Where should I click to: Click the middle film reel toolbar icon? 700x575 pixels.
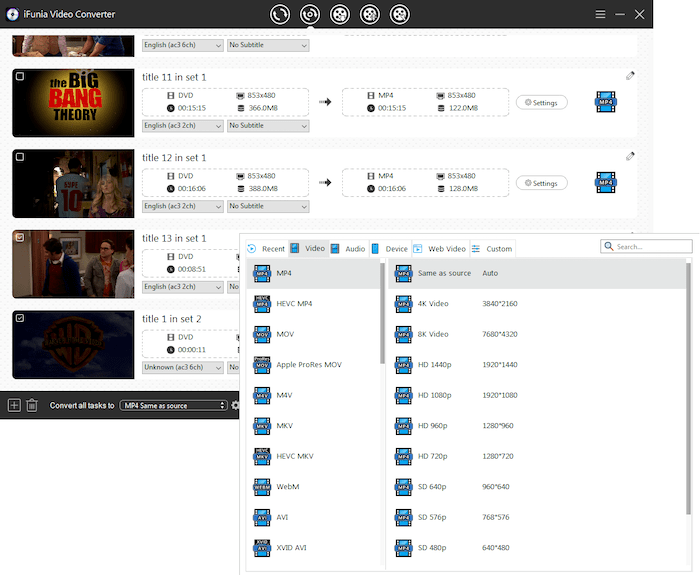[x=340, y=15]
